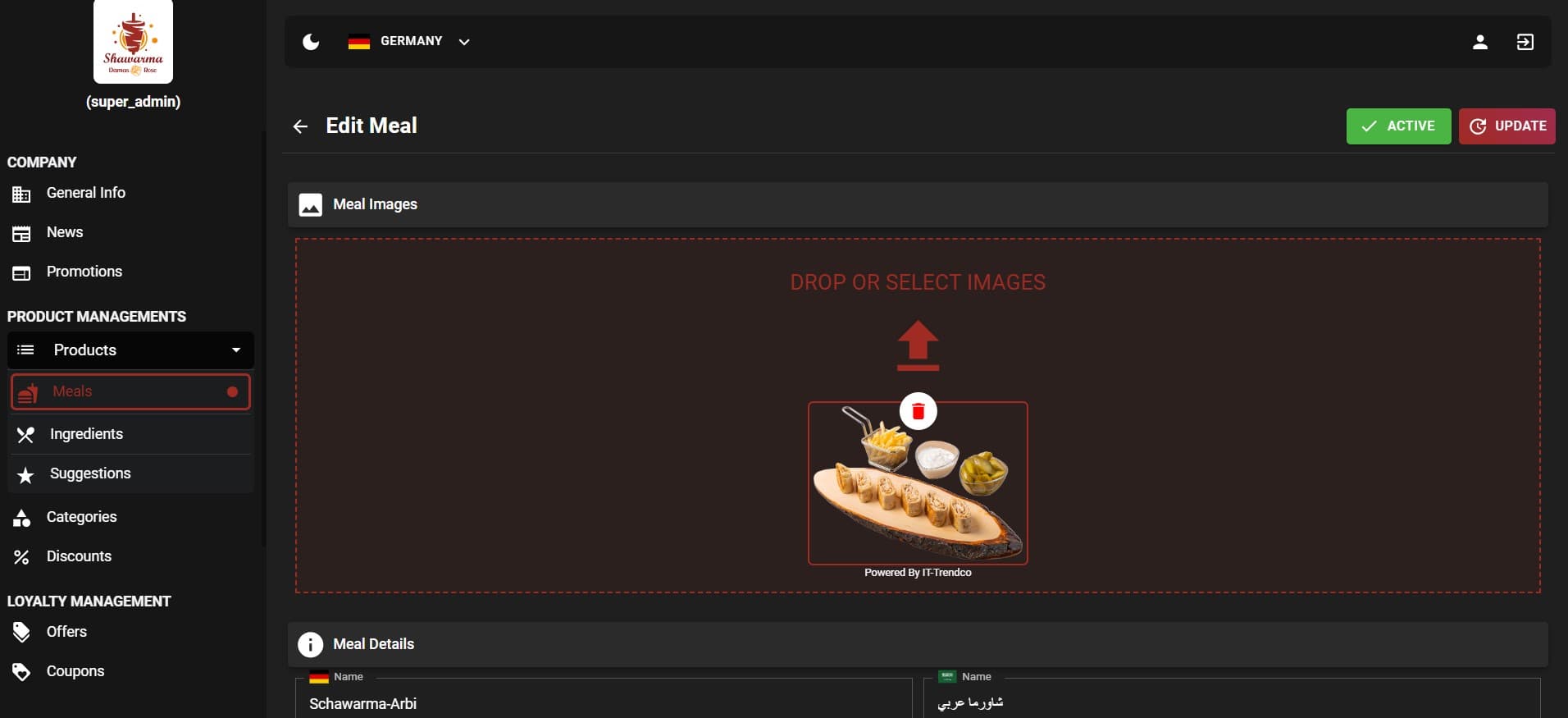This screenshot has width=1568, height=718.
Task: Go to General Info page
Action: (x=85, y=193)
